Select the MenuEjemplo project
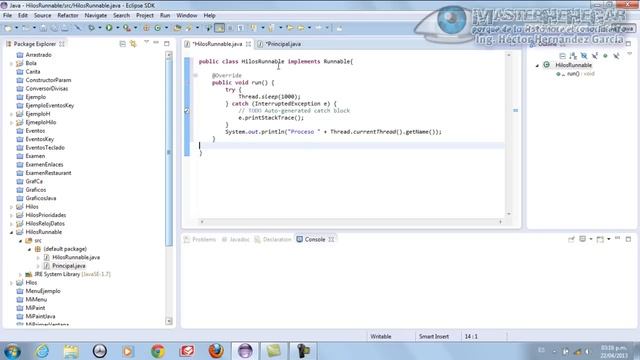 pos(43,291)
